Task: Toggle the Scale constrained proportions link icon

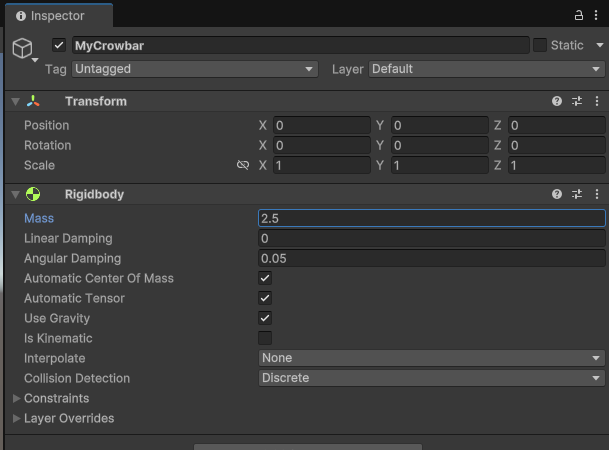Action: click(243, 165)
